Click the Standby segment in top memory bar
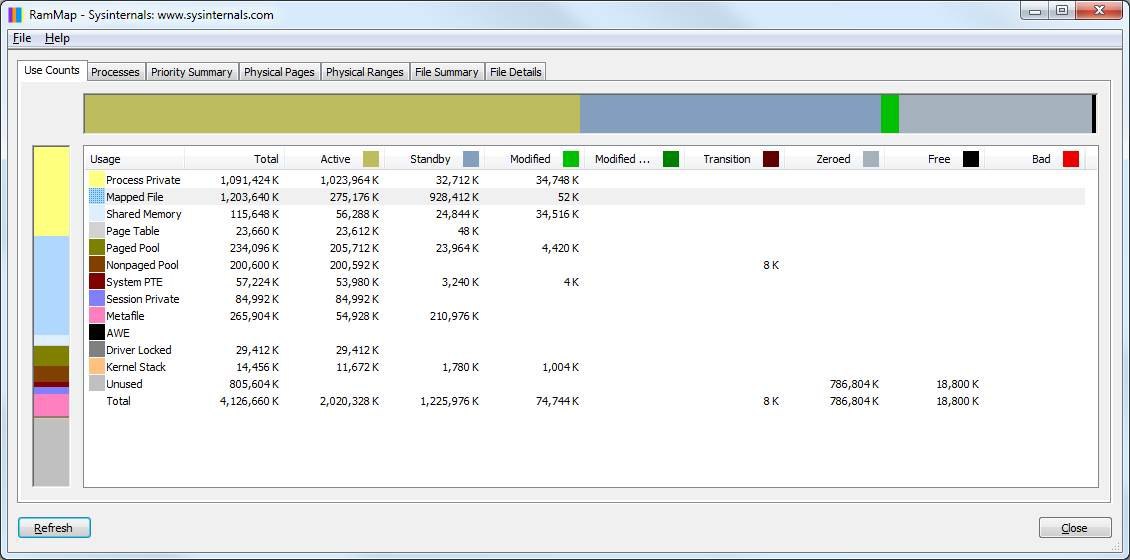Screen dimensions: 1130x560 tap(730, 114)
